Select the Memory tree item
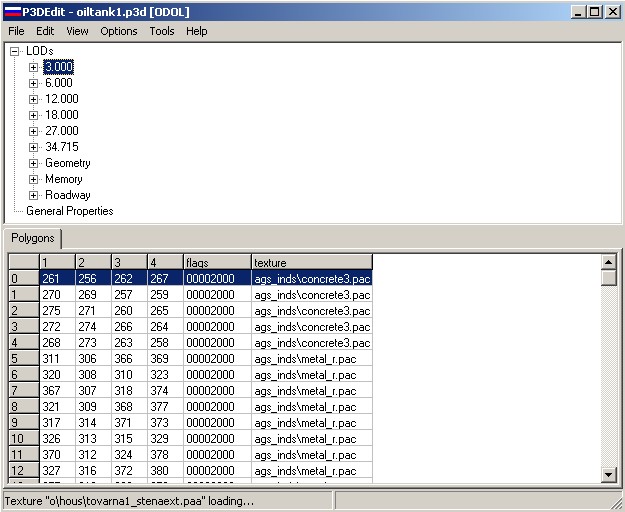Viewport: 625px width, 512px height. [x=63, y=179]
